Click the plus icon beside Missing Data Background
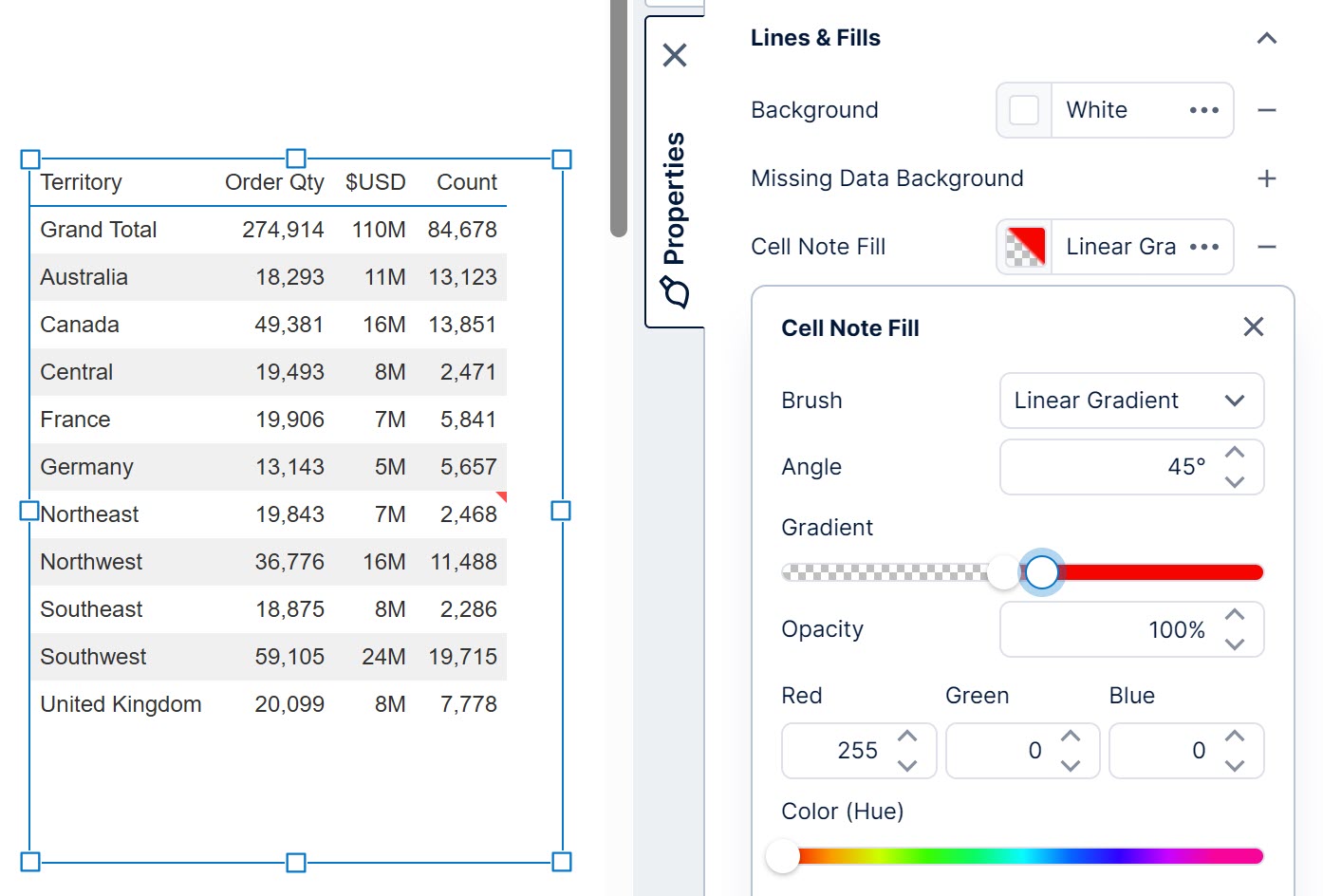The width and height of the screenshot is (1323, 896). 1266,178
